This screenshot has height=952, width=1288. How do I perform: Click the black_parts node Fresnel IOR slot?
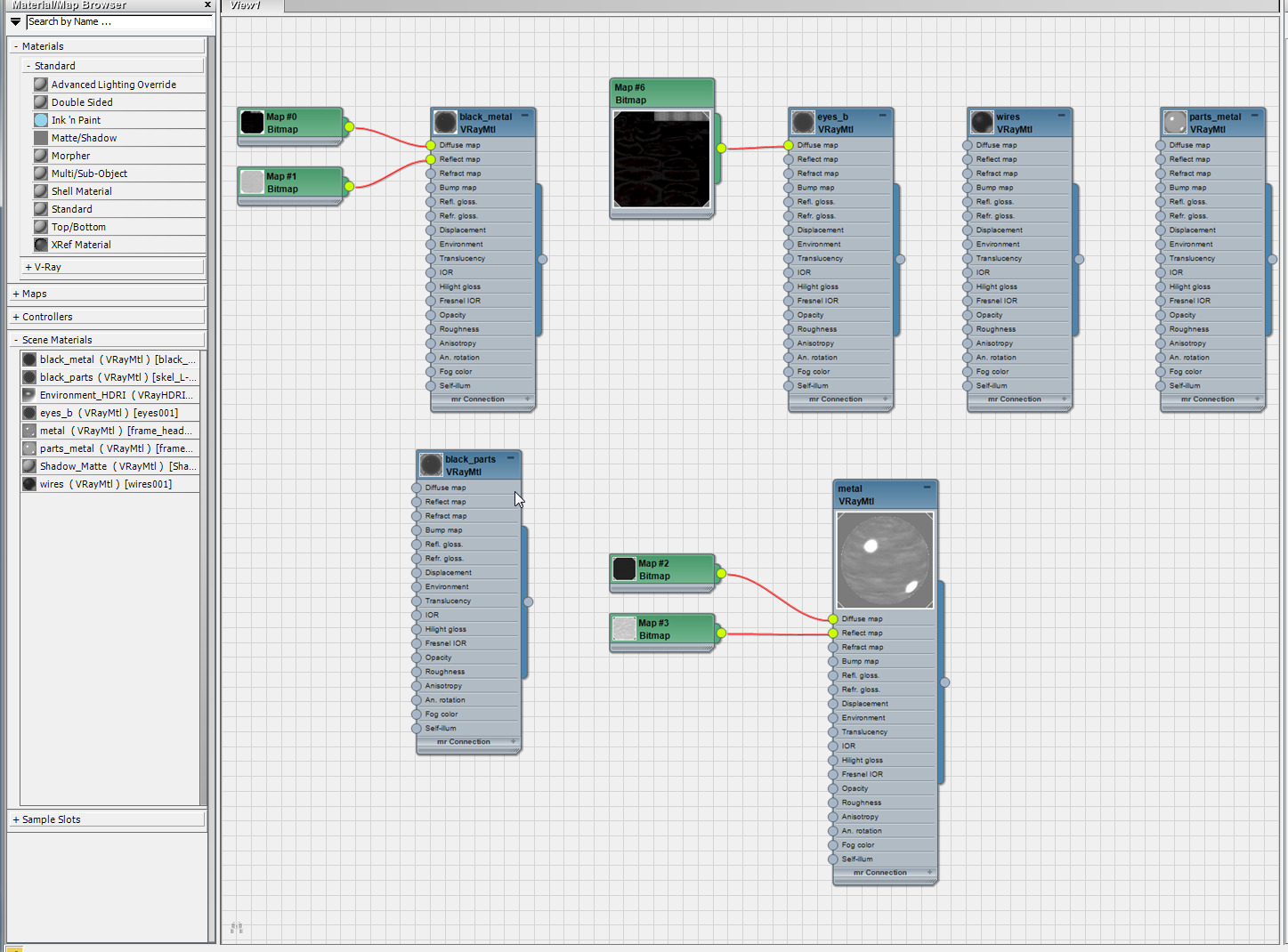pos(466,643)
